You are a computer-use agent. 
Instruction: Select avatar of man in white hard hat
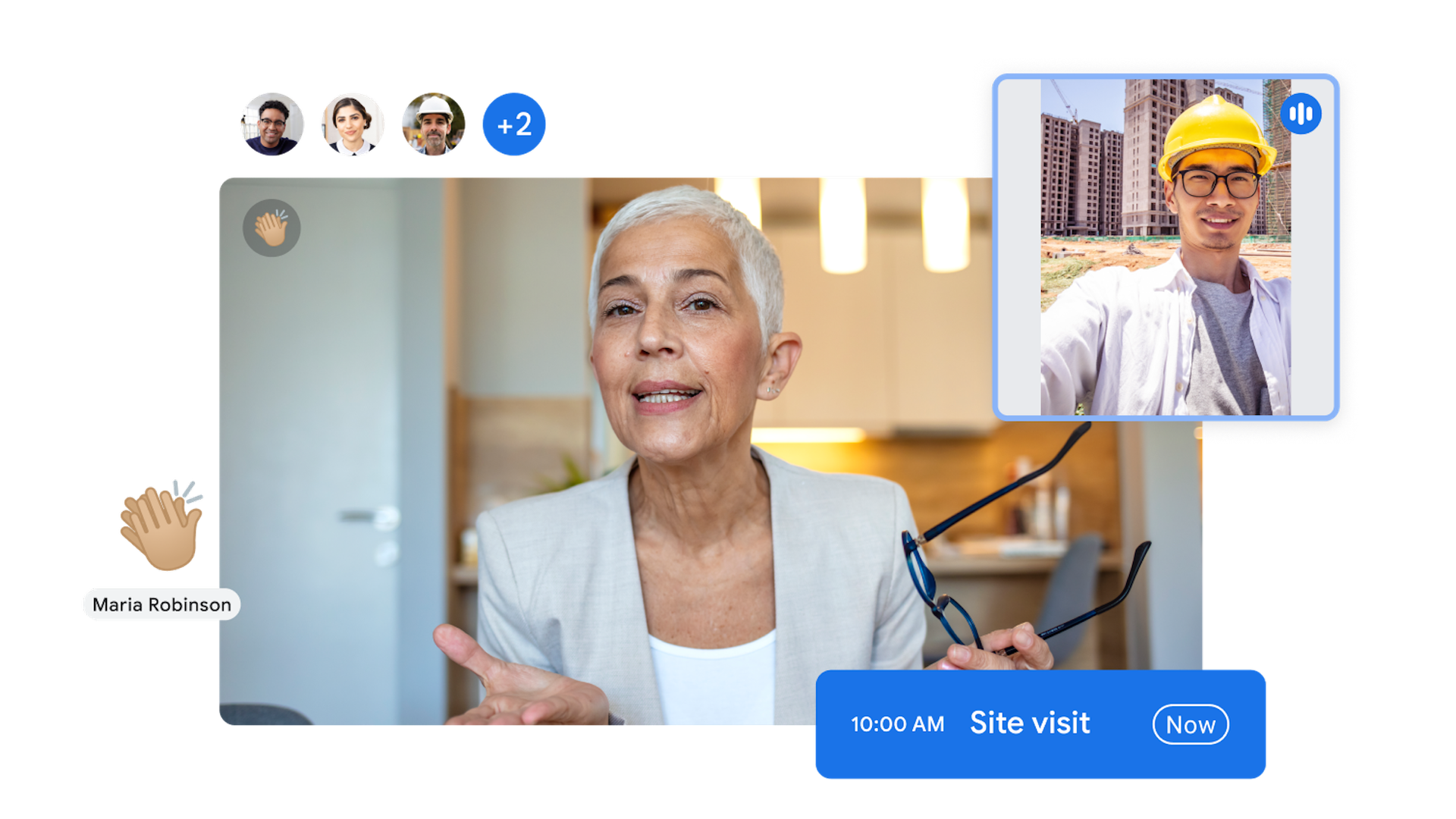point(433,124)
